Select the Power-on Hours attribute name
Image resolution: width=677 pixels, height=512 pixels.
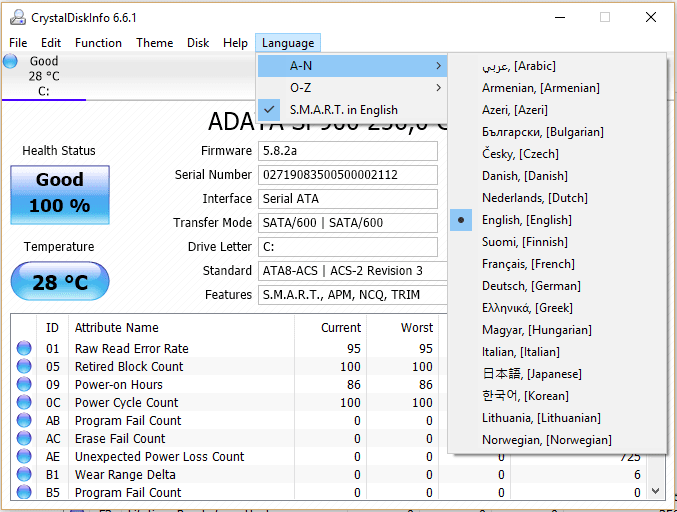pos(119,385)
